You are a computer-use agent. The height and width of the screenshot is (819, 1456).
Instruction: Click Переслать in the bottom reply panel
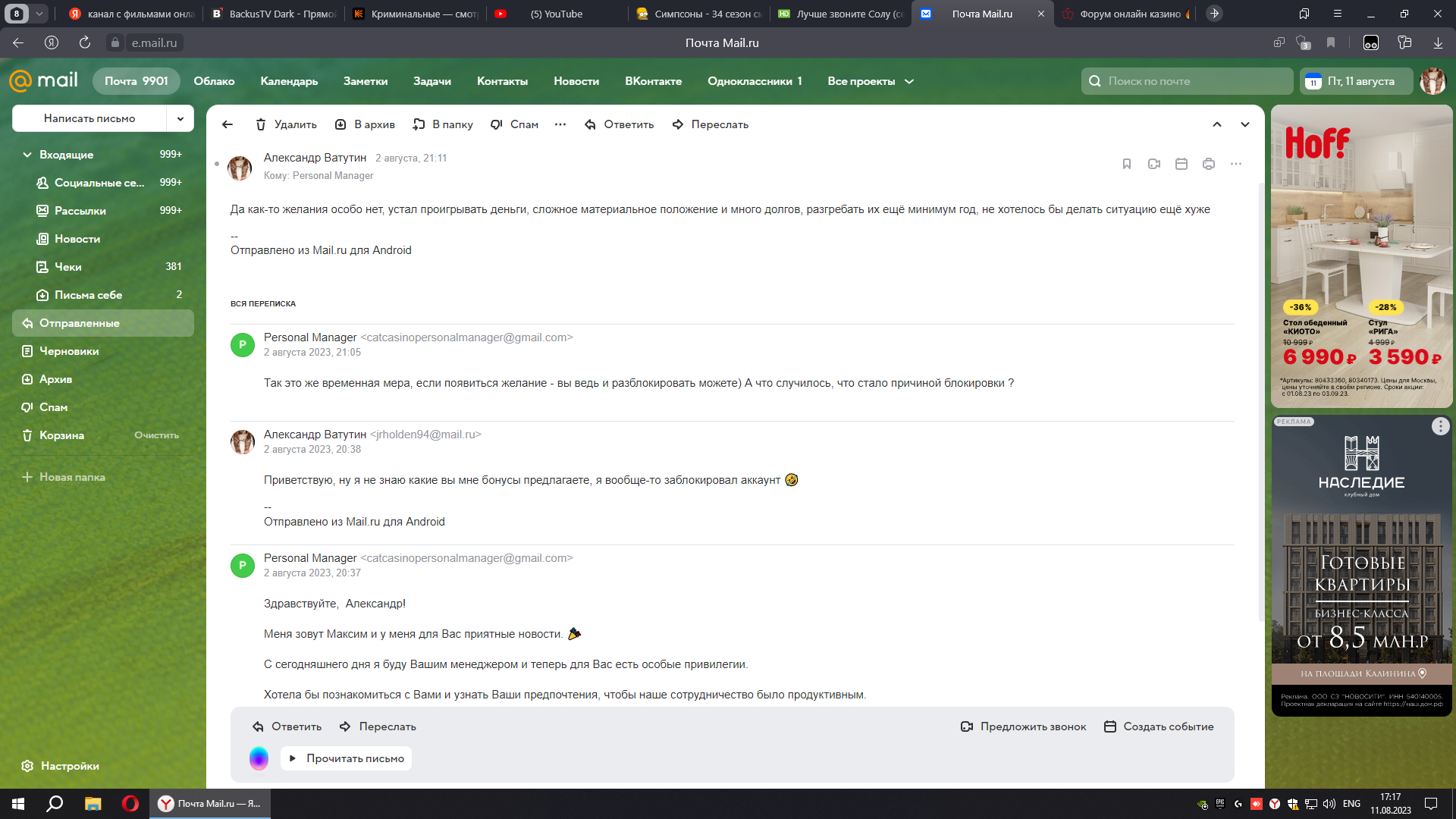tap(378, 726)
